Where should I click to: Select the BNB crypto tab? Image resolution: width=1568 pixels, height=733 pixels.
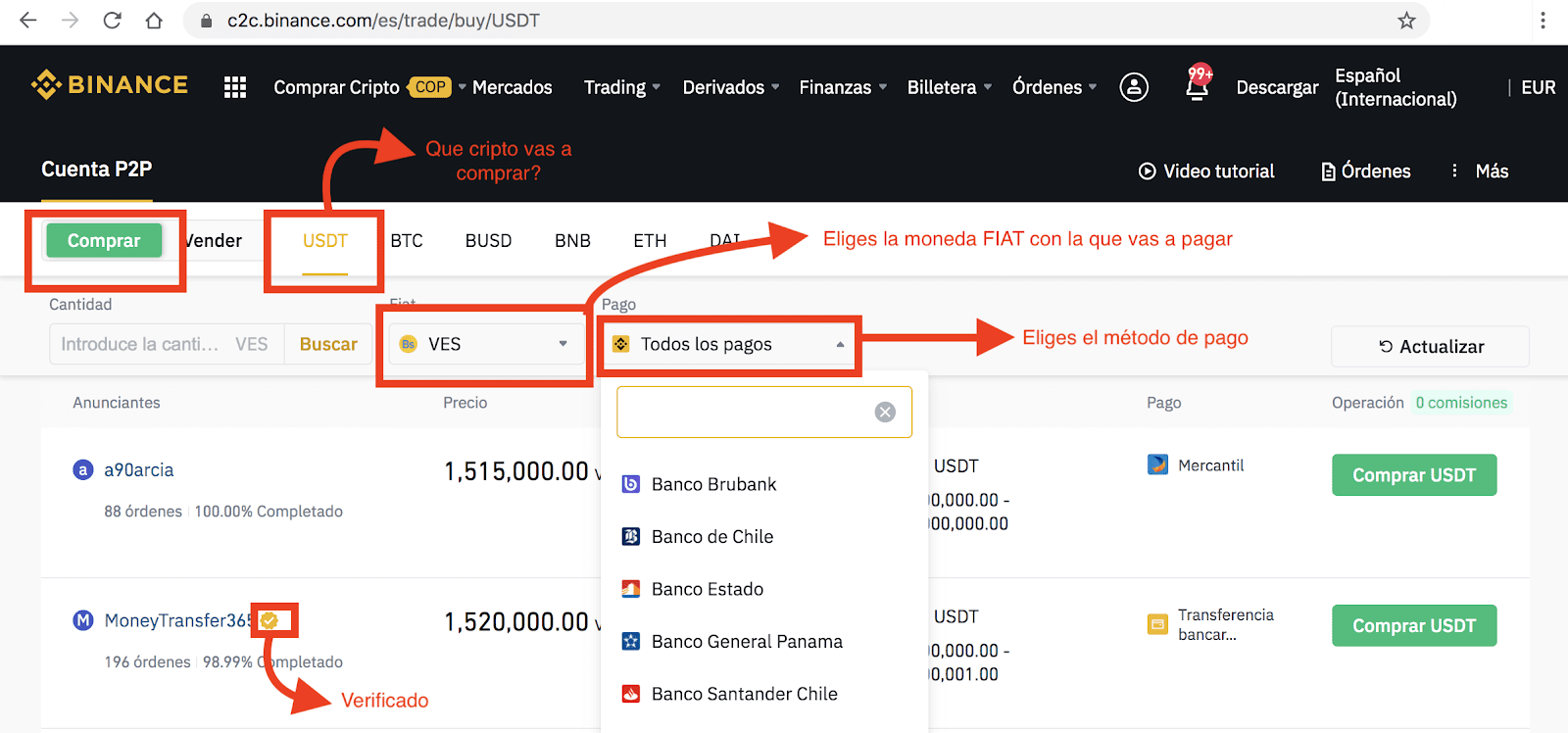[x=572, y=240]
